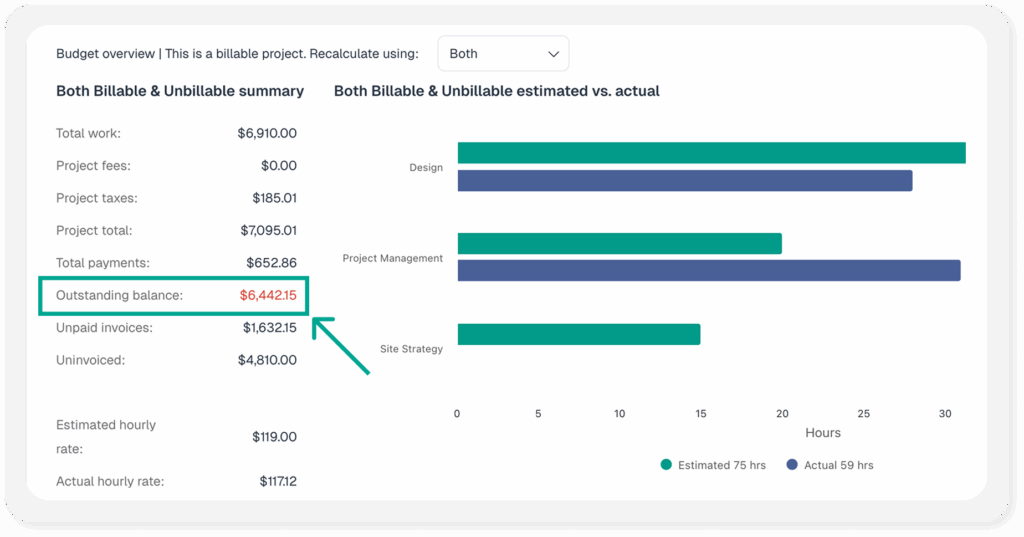Viewport: 1024px width, 537px height.
Task: Click the Uninvoiced amount $4,810.00
Action: pyautogui.click(x=269, y=360)
